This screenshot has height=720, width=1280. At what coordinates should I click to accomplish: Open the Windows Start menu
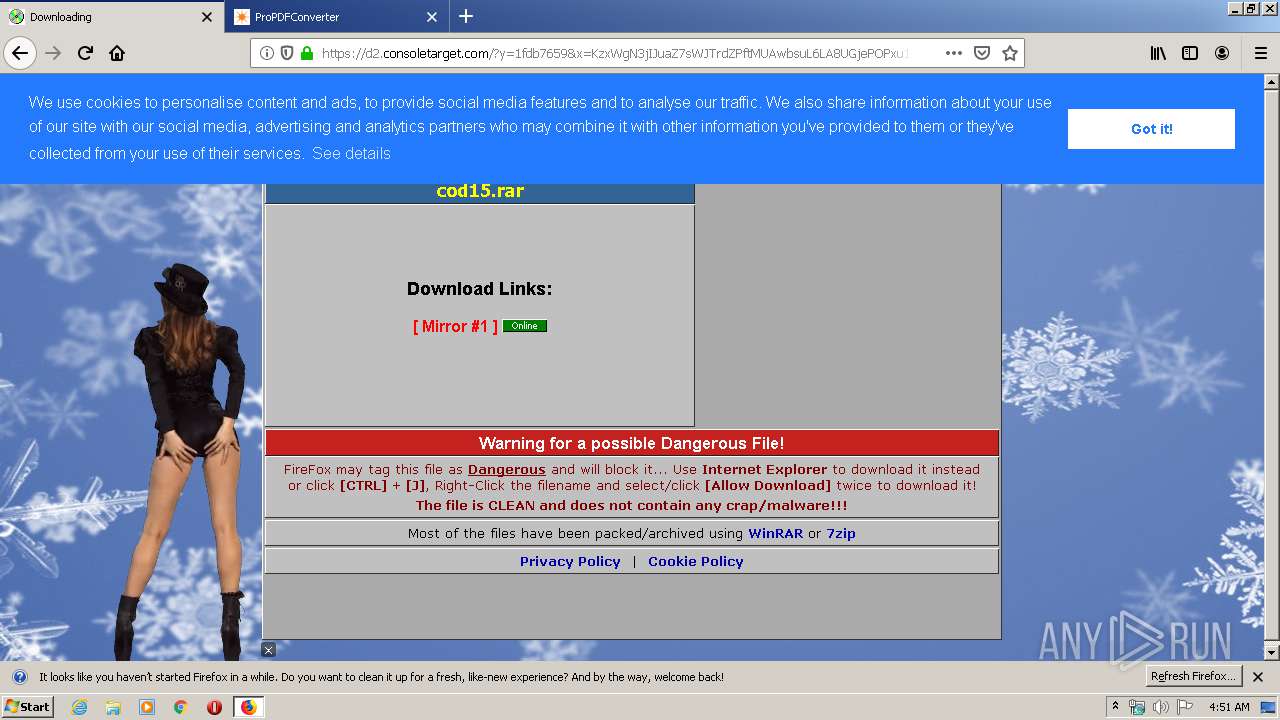pyautogui.click(x=27, y=707)
